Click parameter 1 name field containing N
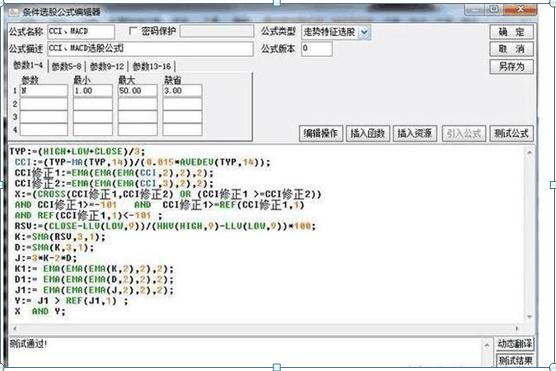Viewport: 556px width, 371px height. (x=44, y=91)
